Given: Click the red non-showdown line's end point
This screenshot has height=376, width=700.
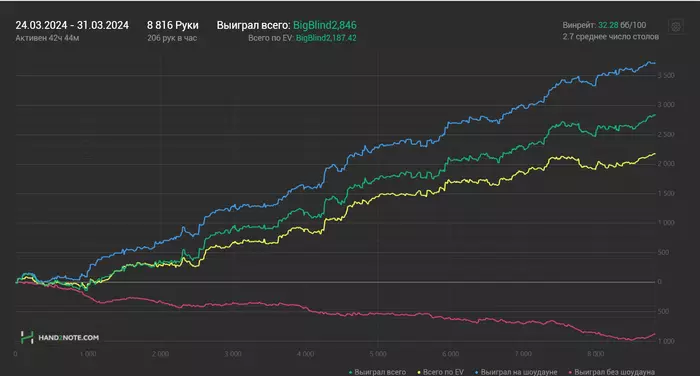Looking at the screenshot, I should (655, 334).
